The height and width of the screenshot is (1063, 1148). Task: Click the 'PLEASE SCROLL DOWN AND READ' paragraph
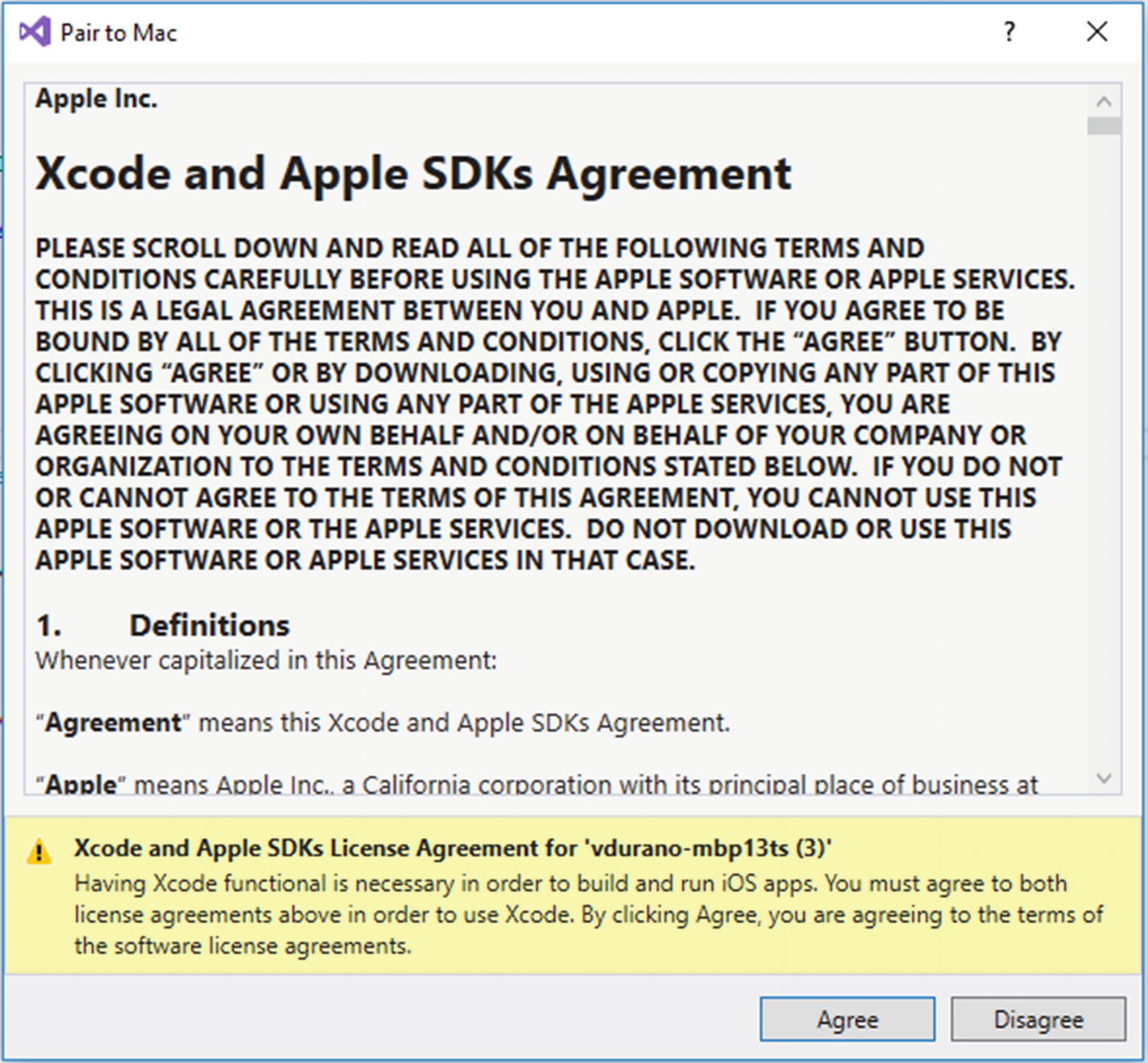[x=555, y=404]
